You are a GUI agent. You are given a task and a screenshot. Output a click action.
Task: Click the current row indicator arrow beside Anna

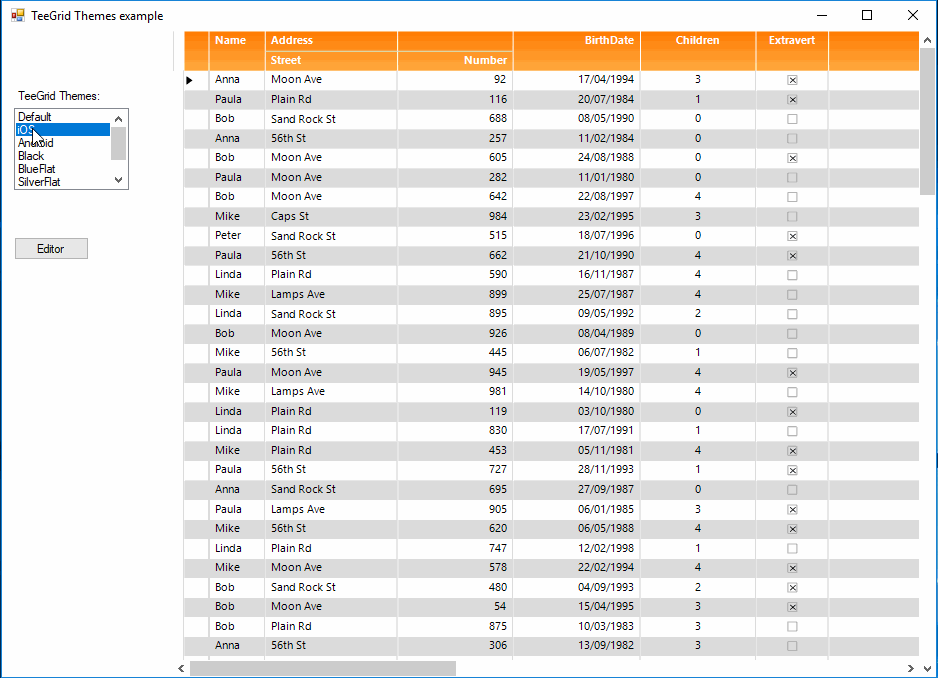click(x=189, y=79)
